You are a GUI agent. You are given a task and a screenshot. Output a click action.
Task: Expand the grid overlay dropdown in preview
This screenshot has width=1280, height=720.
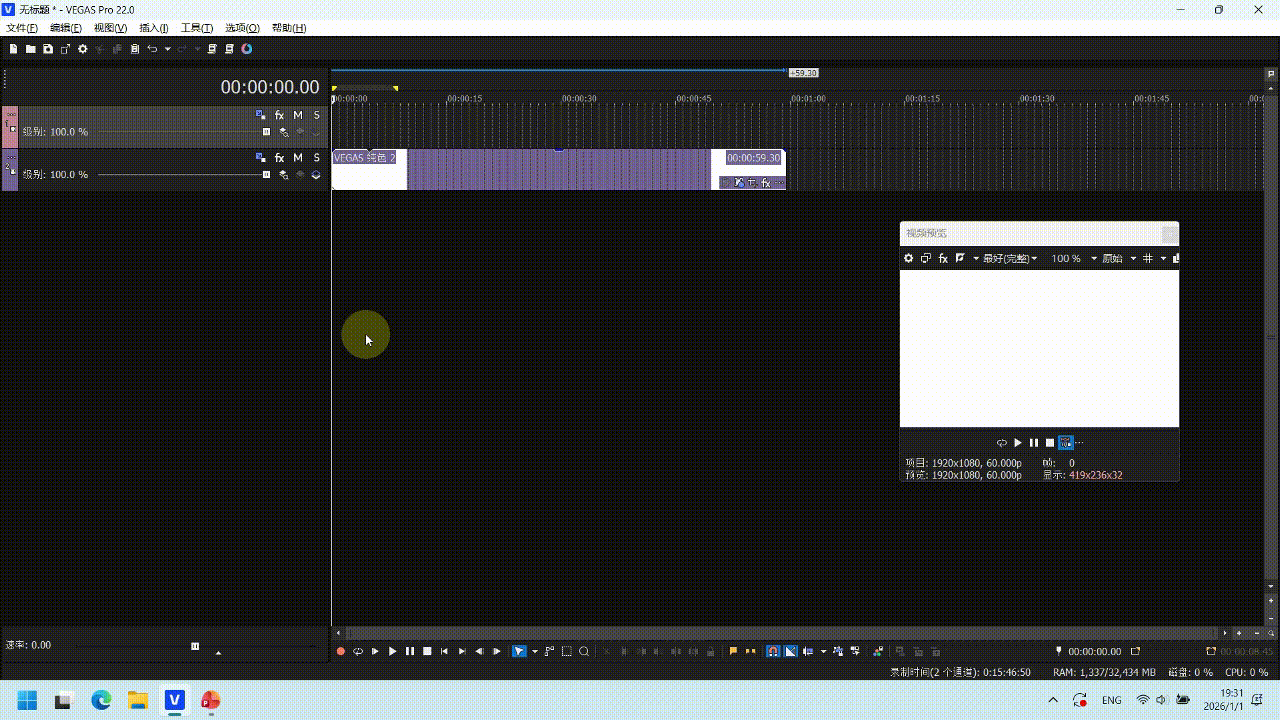tap(1163, 259)
